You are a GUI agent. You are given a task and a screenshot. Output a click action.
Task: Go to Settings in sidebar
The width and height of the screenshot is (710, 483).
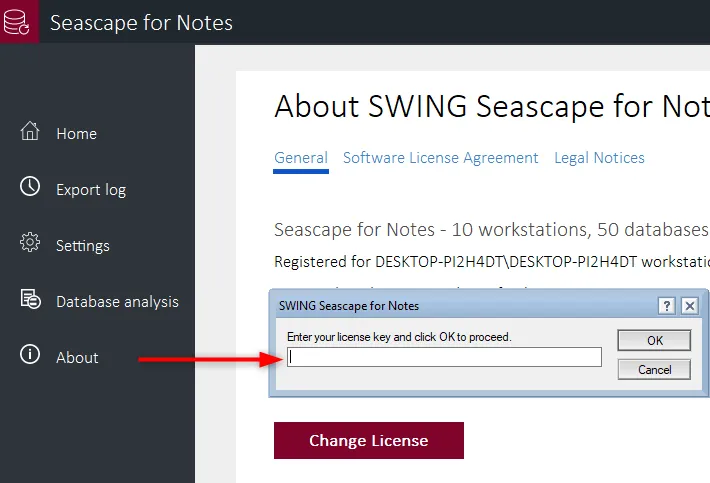[x=83, y=245]
